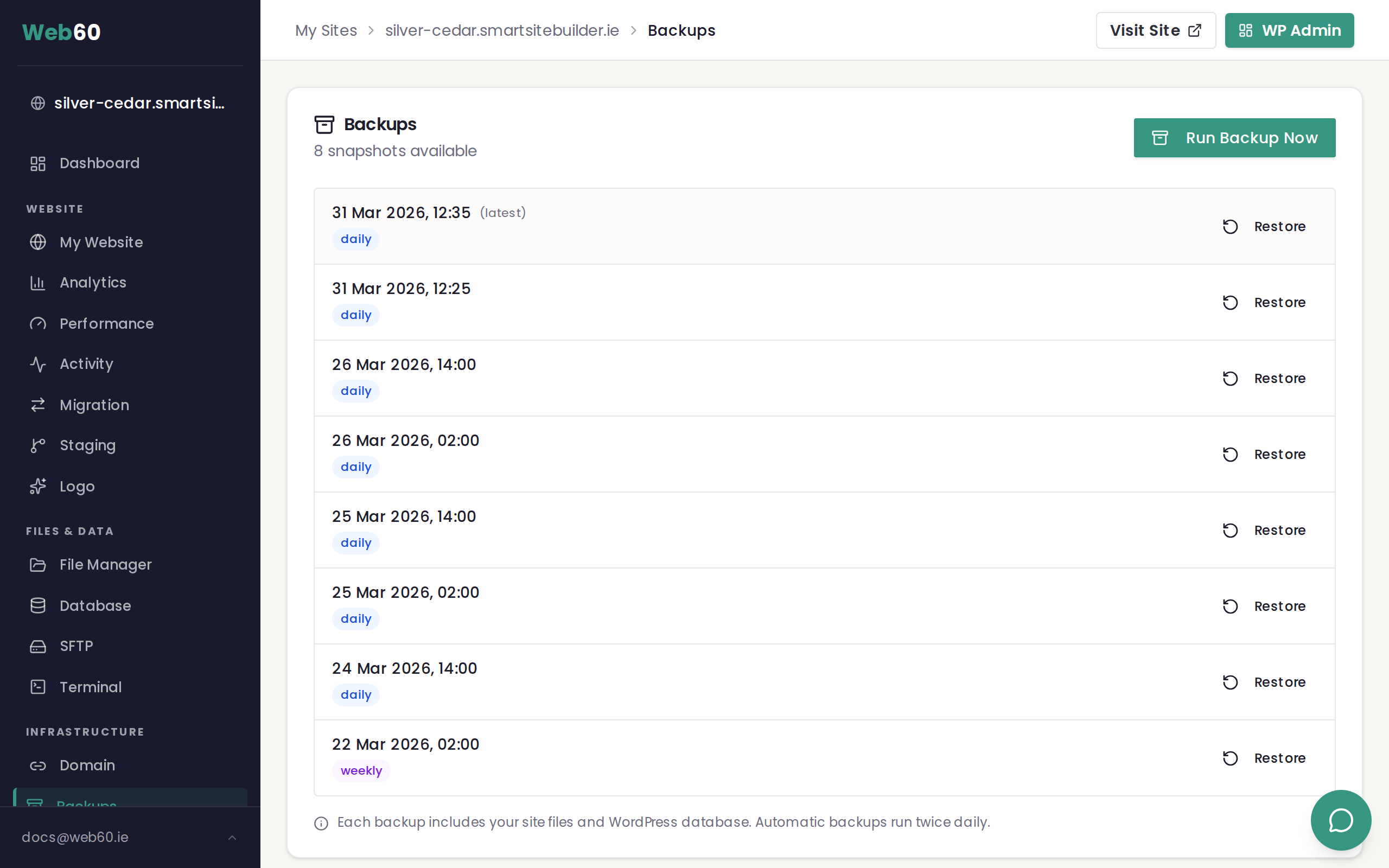This screenshot has height=868, width=1389.
Task: Open the My Sites breadcrumb
Action: tap(326, 30)
